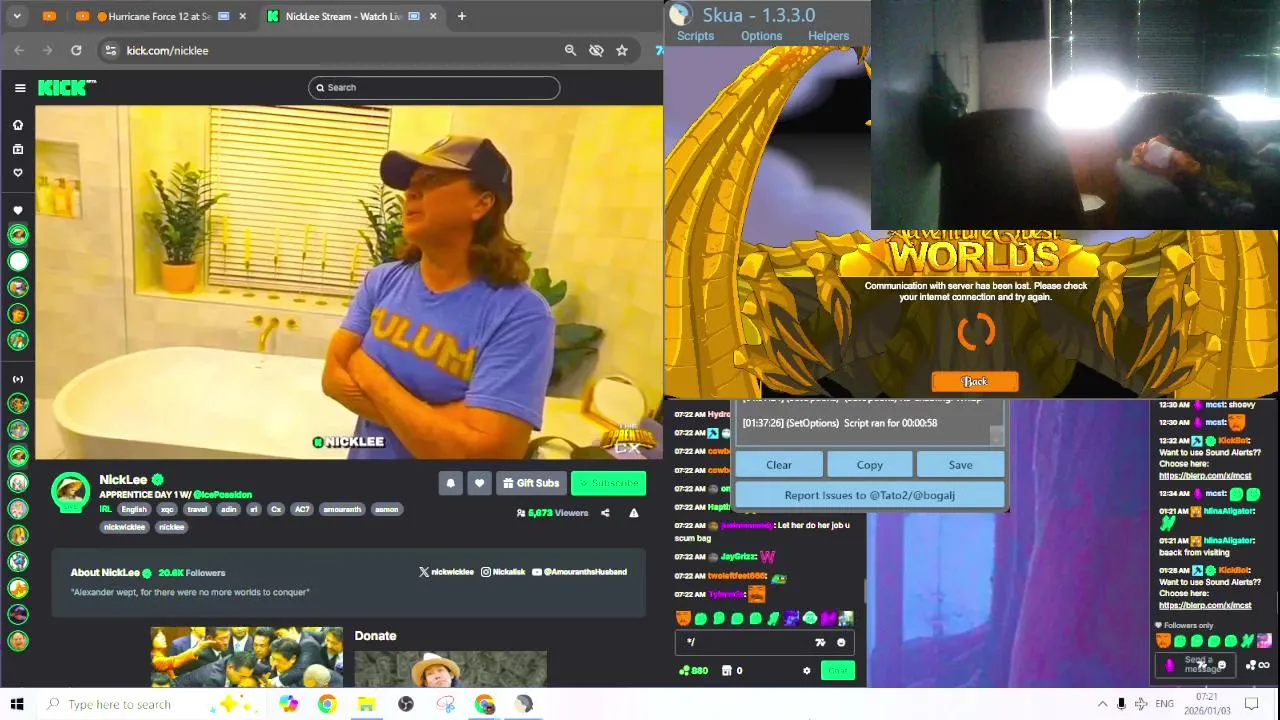
Task: Open @AmouranthsHusband YouTube link
Action: (579, 572)
